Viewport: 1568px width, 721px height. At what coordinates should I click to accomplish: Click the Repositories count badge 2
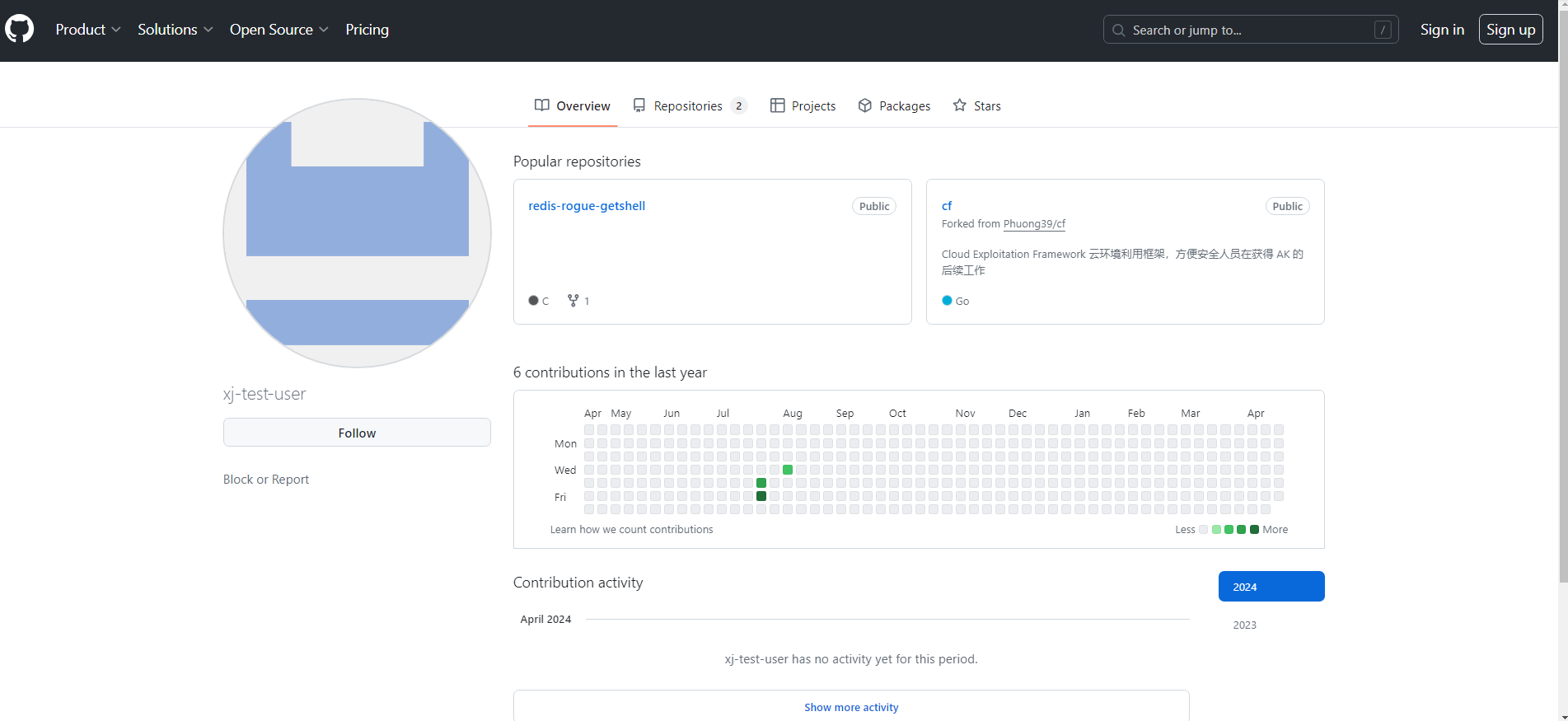tap(738, 105)
